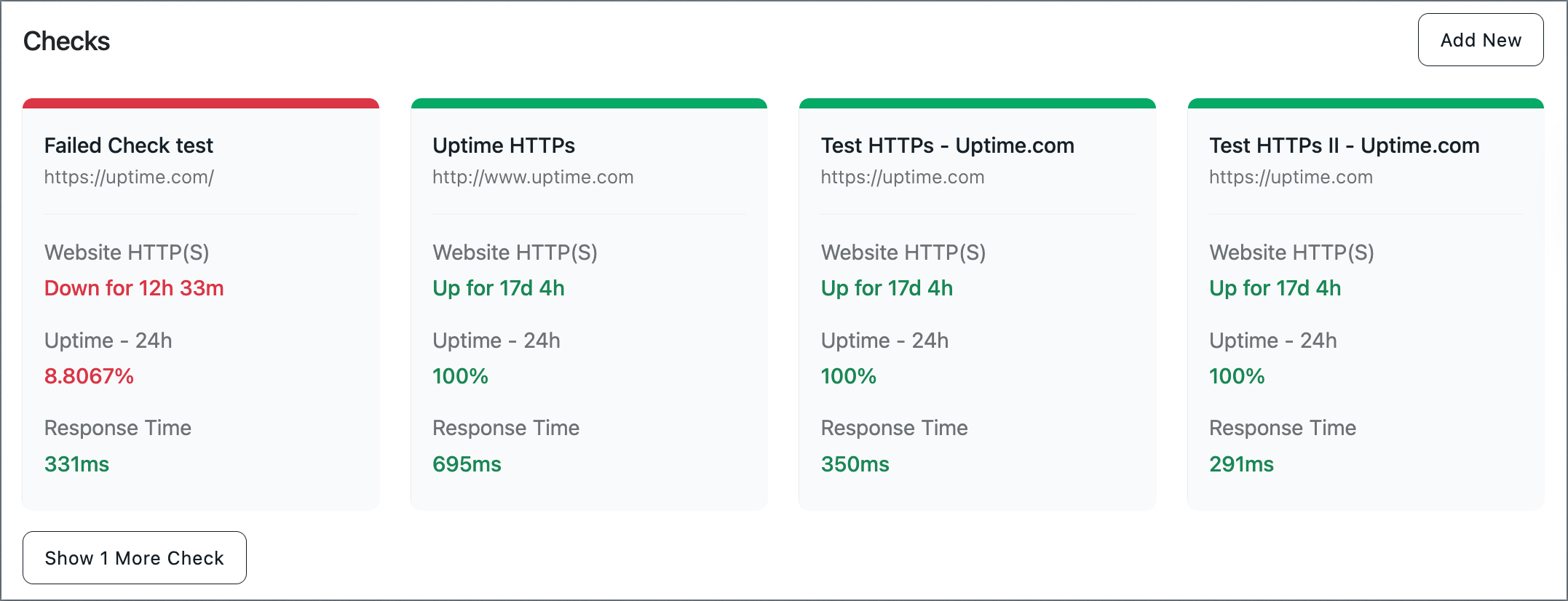Click the 350ms response time value
The width and height of the screenshot is (1568, 601).
pos(855,464)
